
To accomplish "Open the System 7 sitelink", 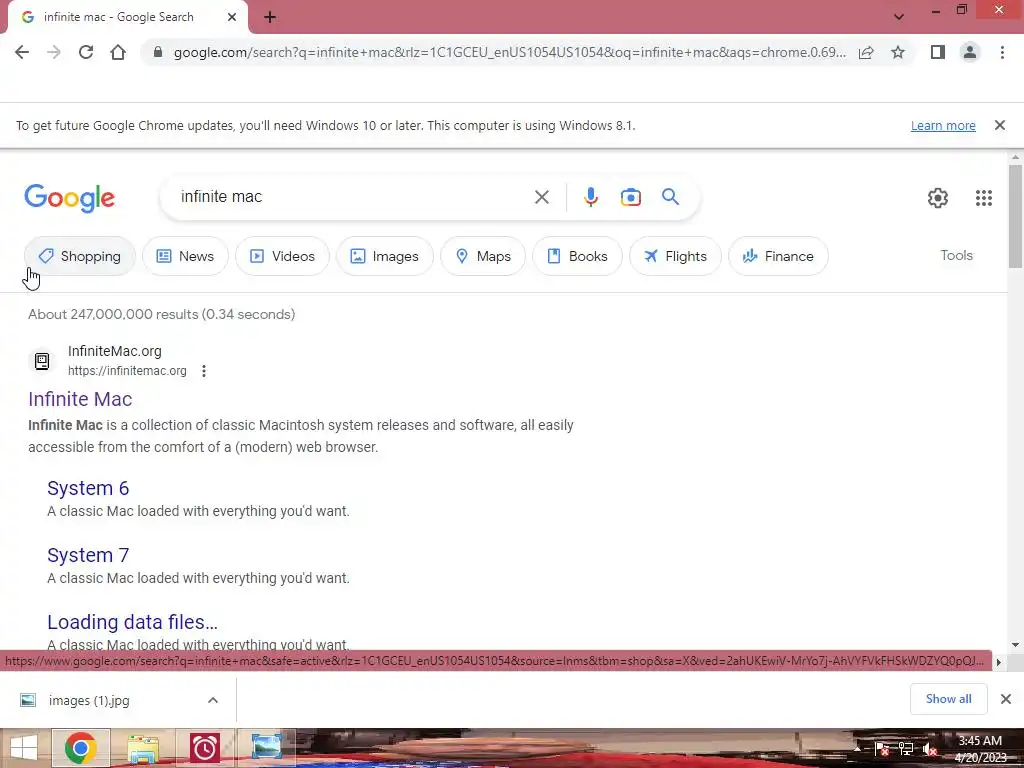I will point(88,555).
